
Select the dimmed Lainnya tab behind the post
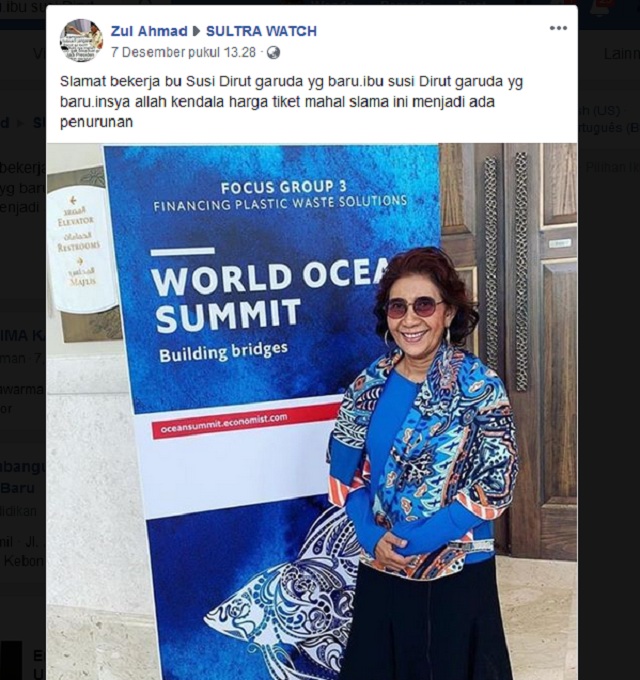coord(621,54)
